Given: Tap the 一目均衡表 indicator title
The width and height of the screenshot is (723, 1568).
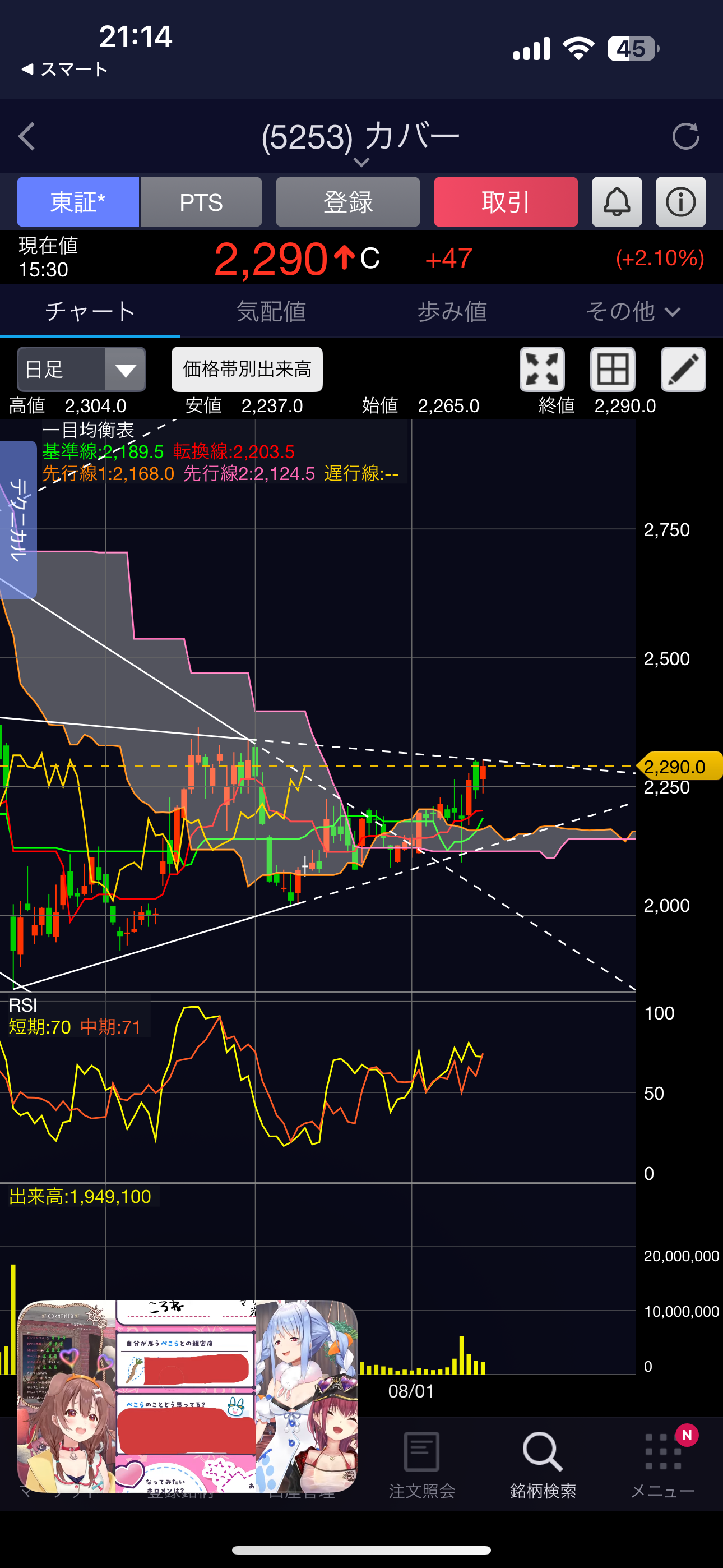Looking at the screenshot, I should [88, 430].
